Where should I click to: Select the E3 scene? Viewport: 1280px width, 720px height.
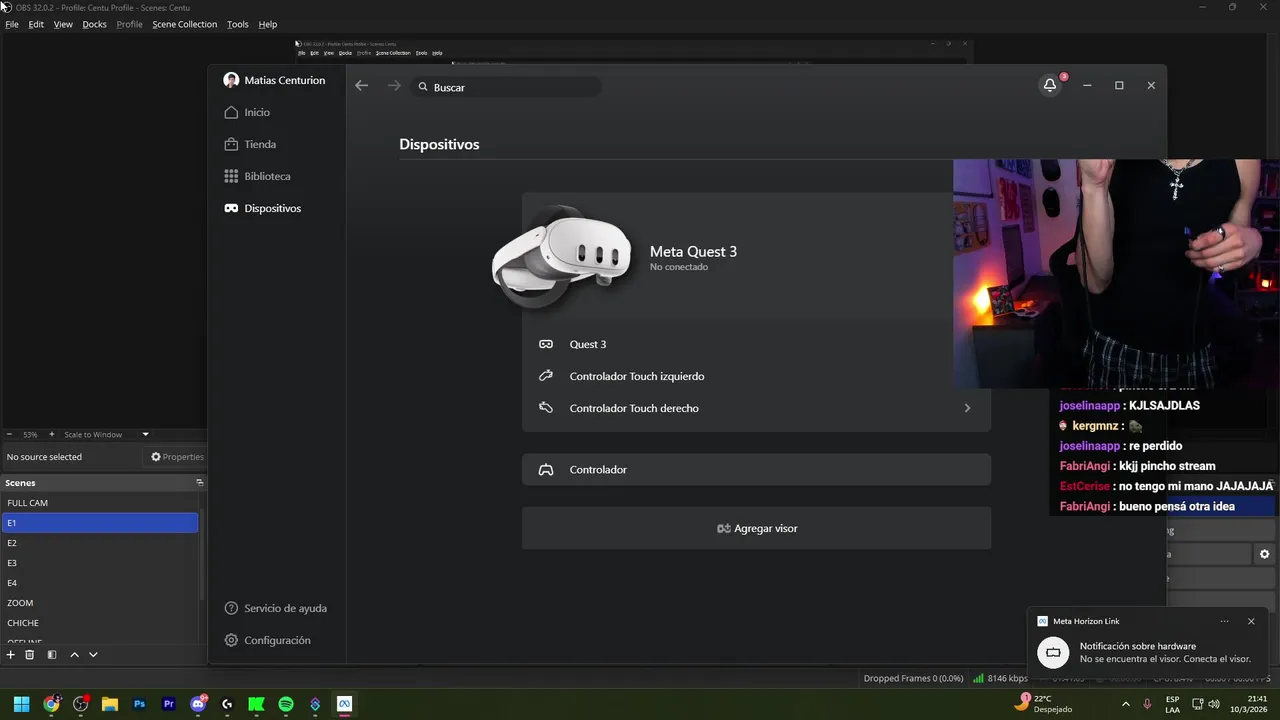click(100, 563)
